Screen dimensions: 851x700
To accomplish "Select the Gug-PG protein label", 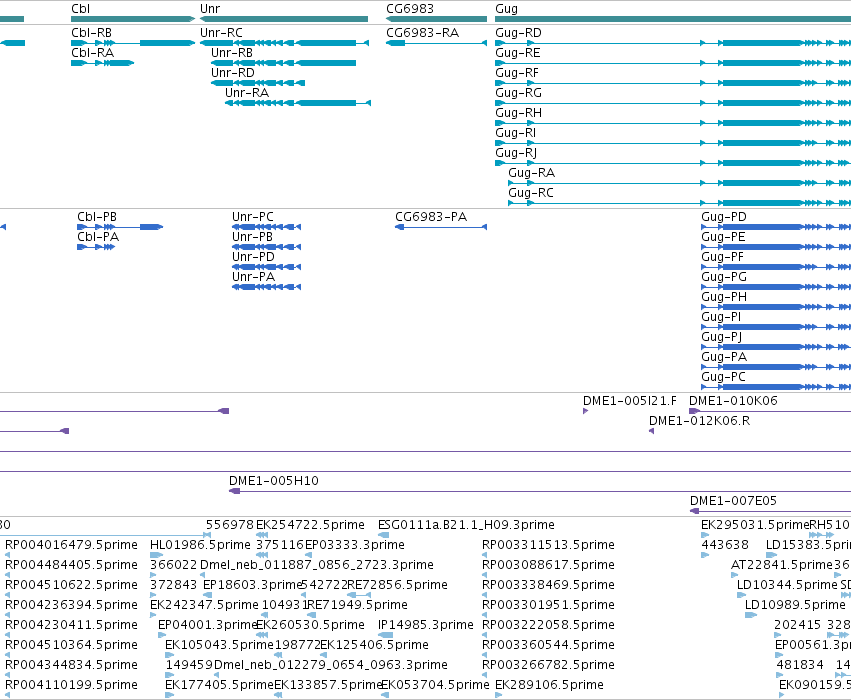I will 724,278.
